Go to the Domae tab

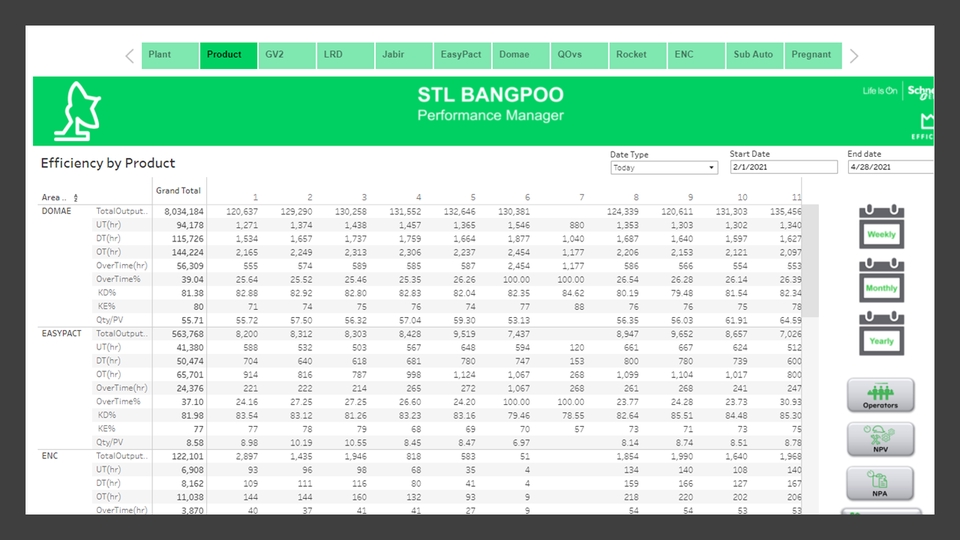(521, 55)
